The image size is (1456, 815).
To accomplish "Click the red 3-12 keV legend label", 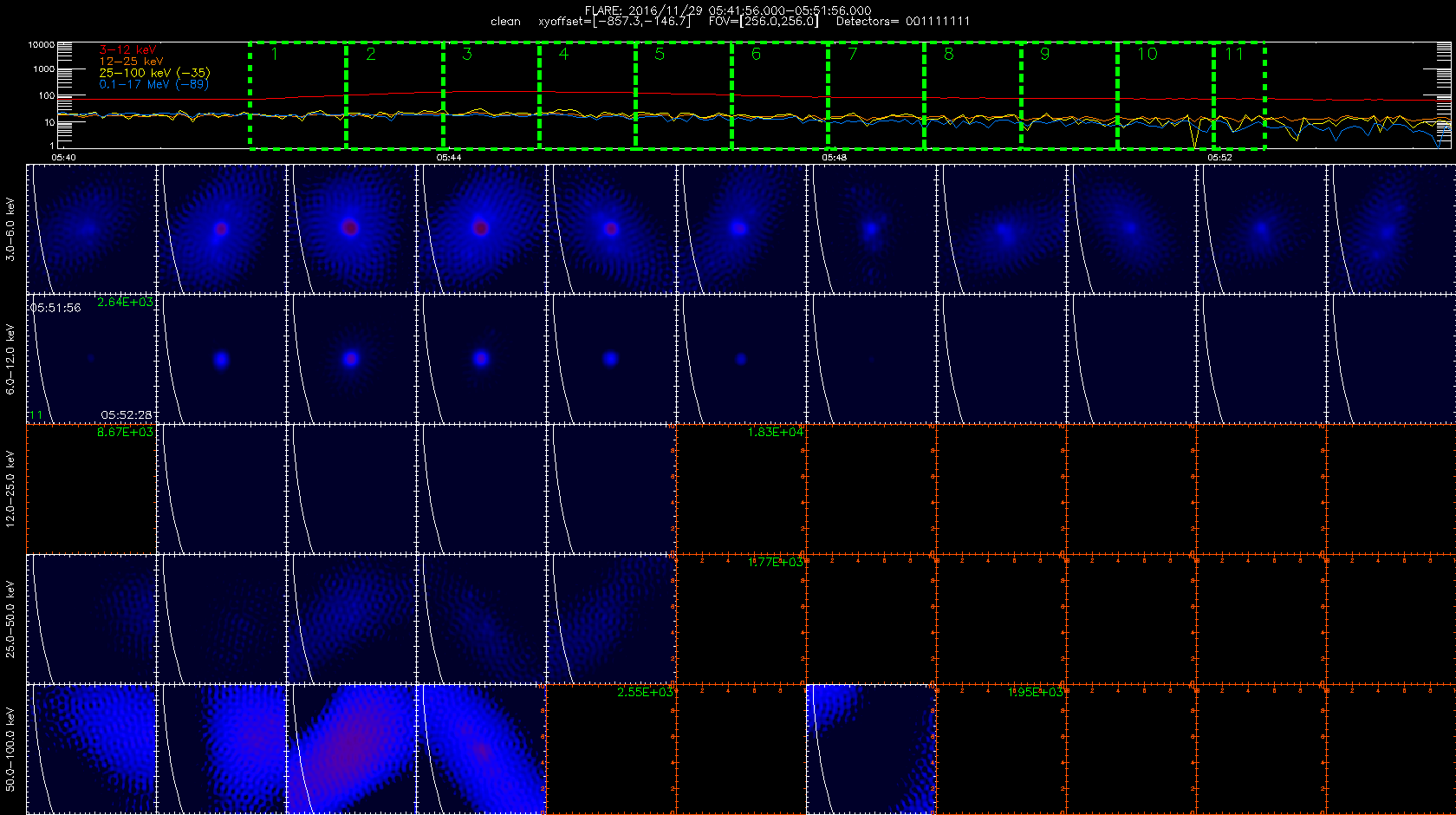I will [127, 50].
